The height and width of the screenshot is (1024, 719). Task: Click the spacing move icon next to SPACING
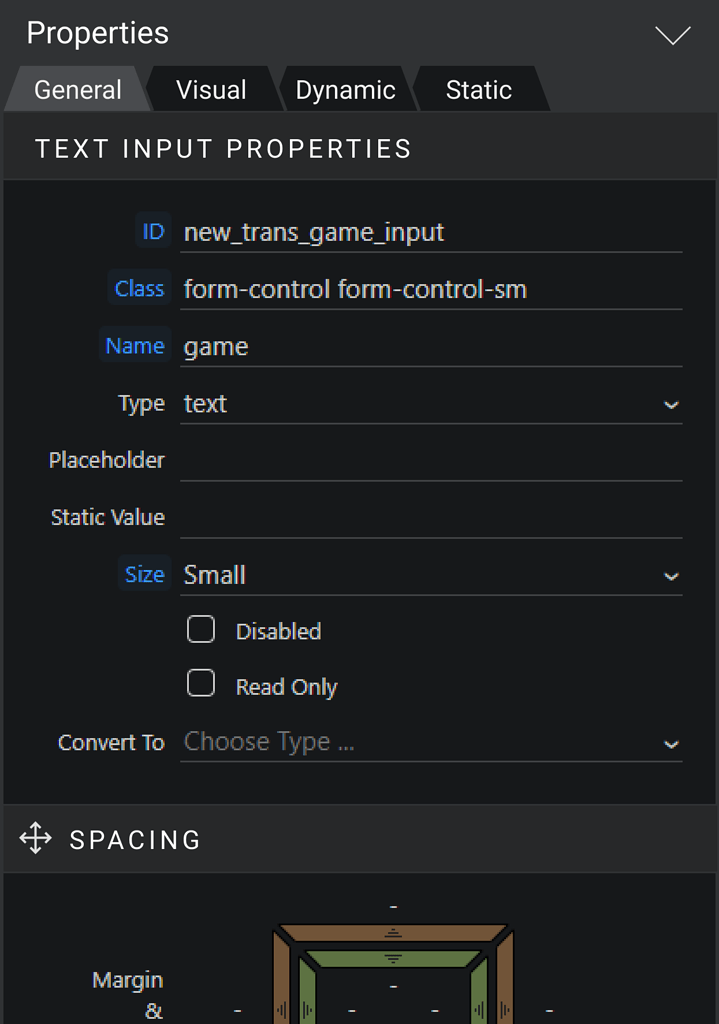(37, 838)
